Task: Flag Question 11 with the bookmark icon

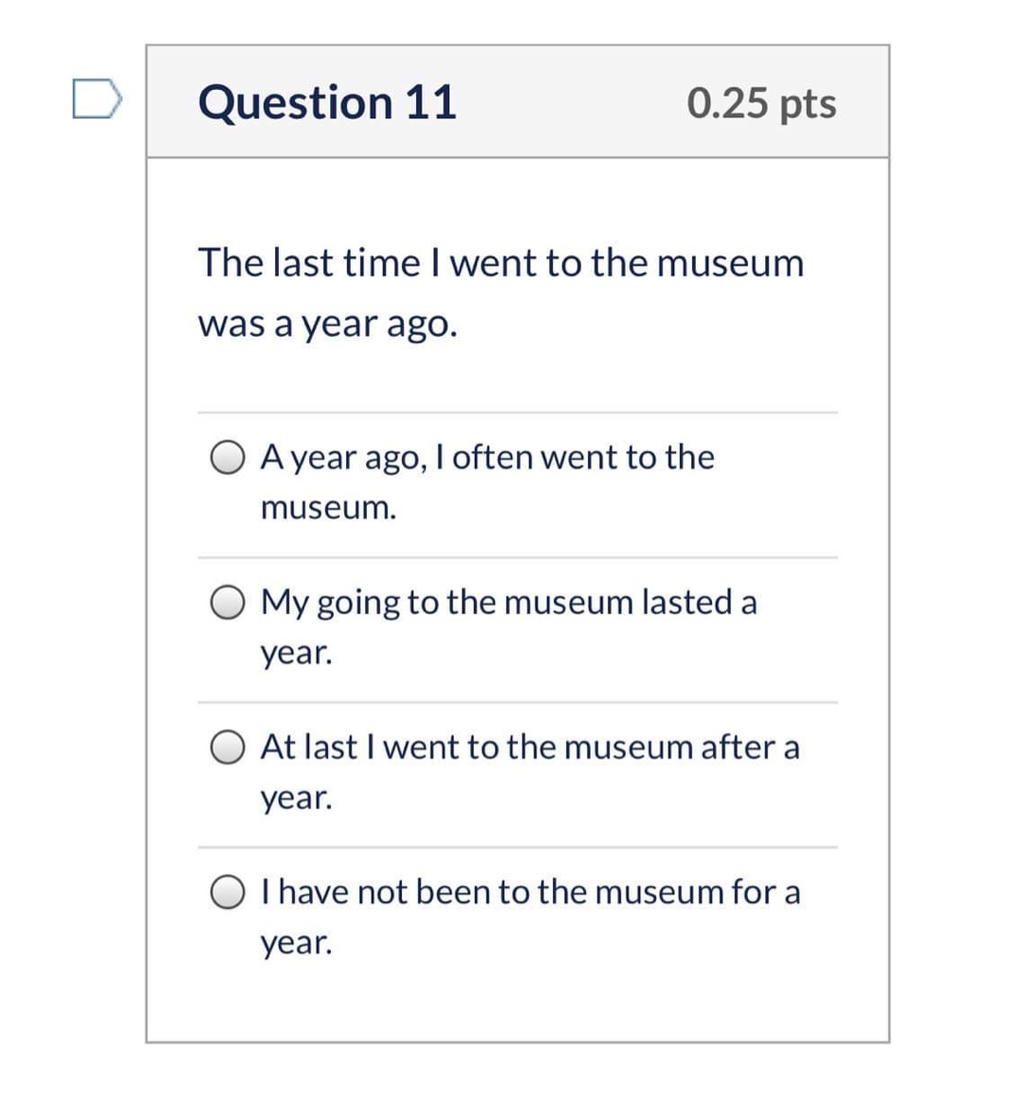Action: 97,101
